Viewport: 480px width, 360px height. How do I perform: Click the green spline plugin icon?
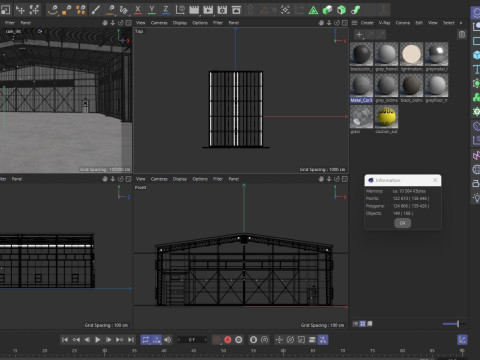[x=355, y=10]
